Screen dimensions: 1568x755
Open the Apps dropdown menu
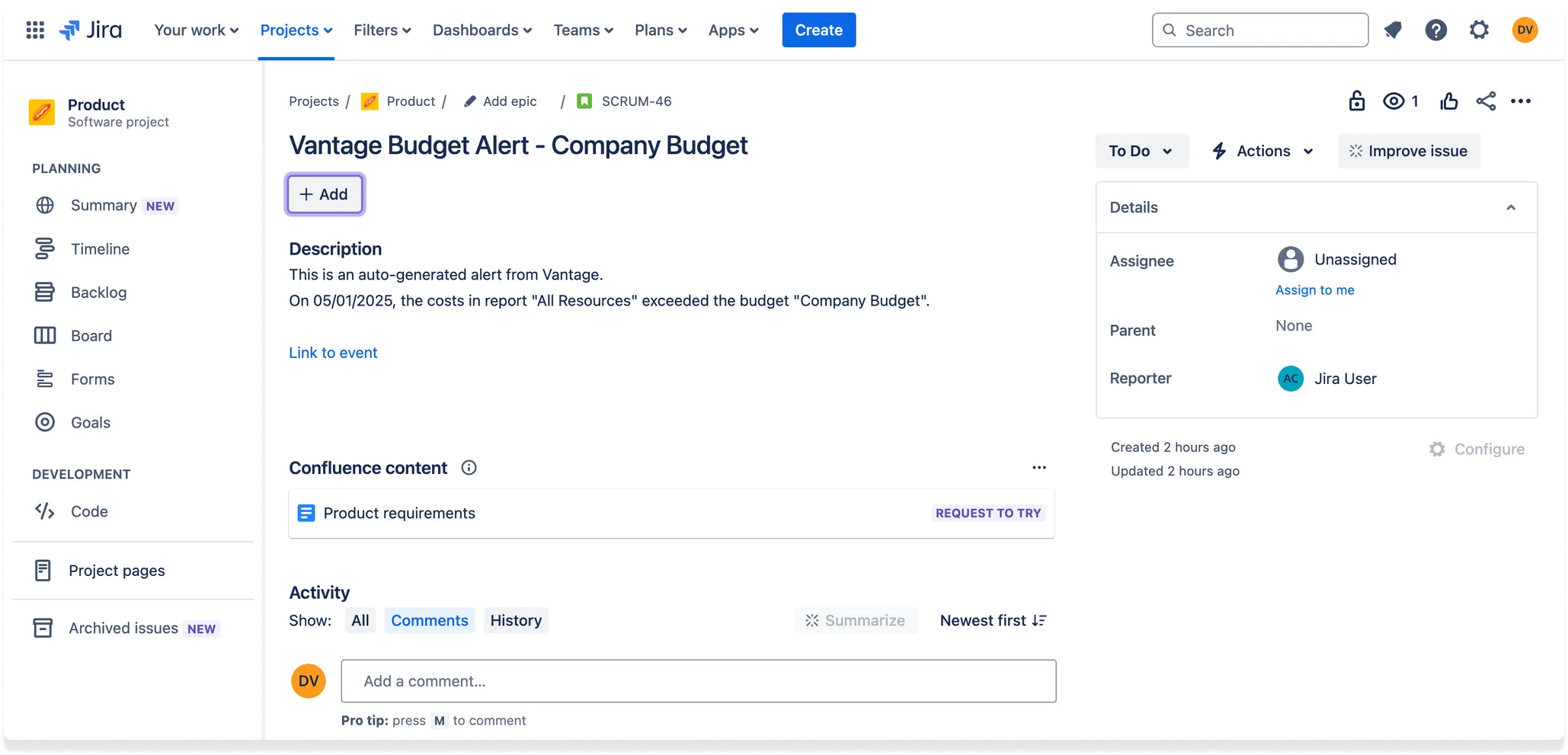point(733,30)
